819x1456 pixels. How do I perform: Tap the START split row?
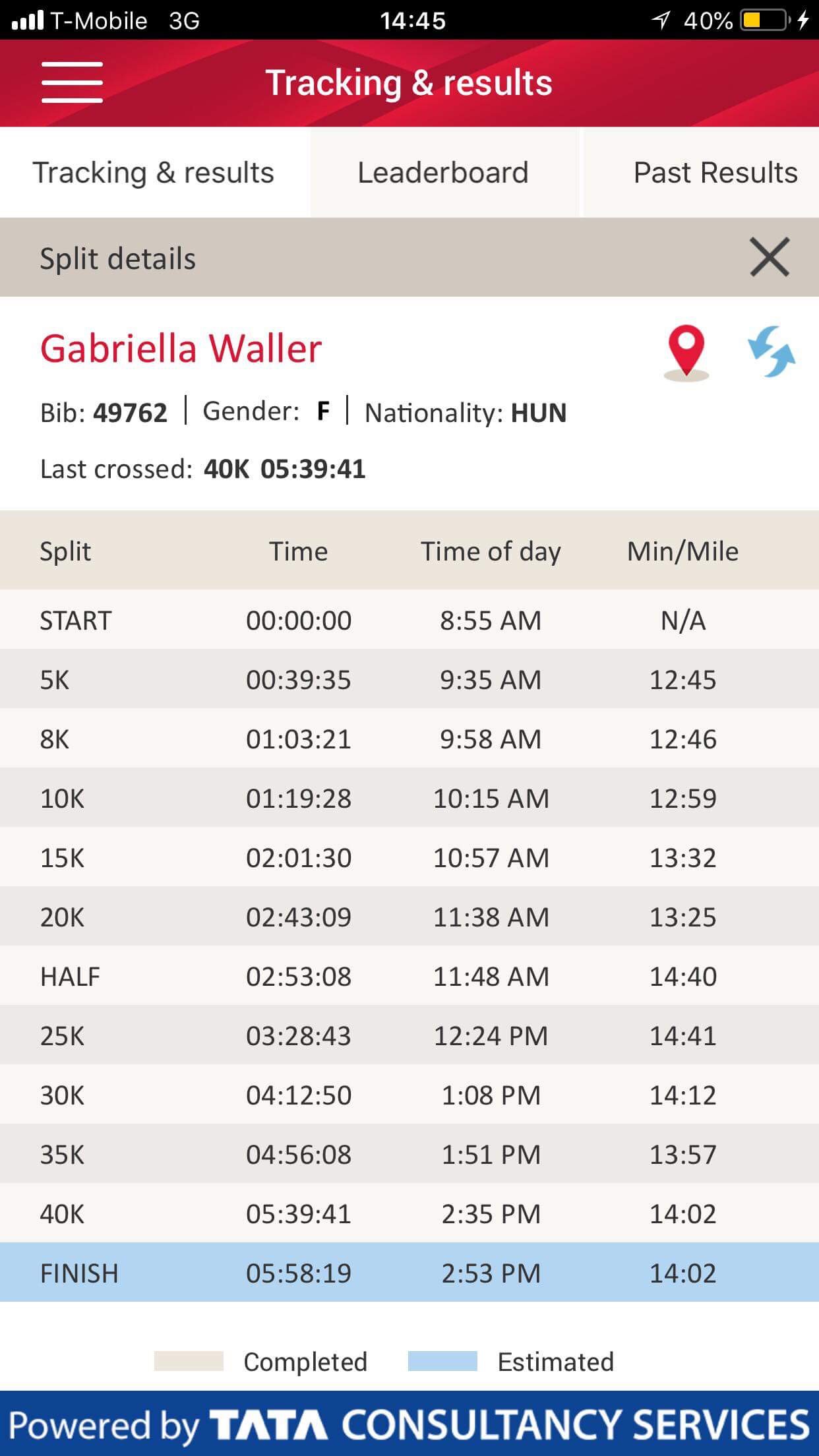click(409, 620)
